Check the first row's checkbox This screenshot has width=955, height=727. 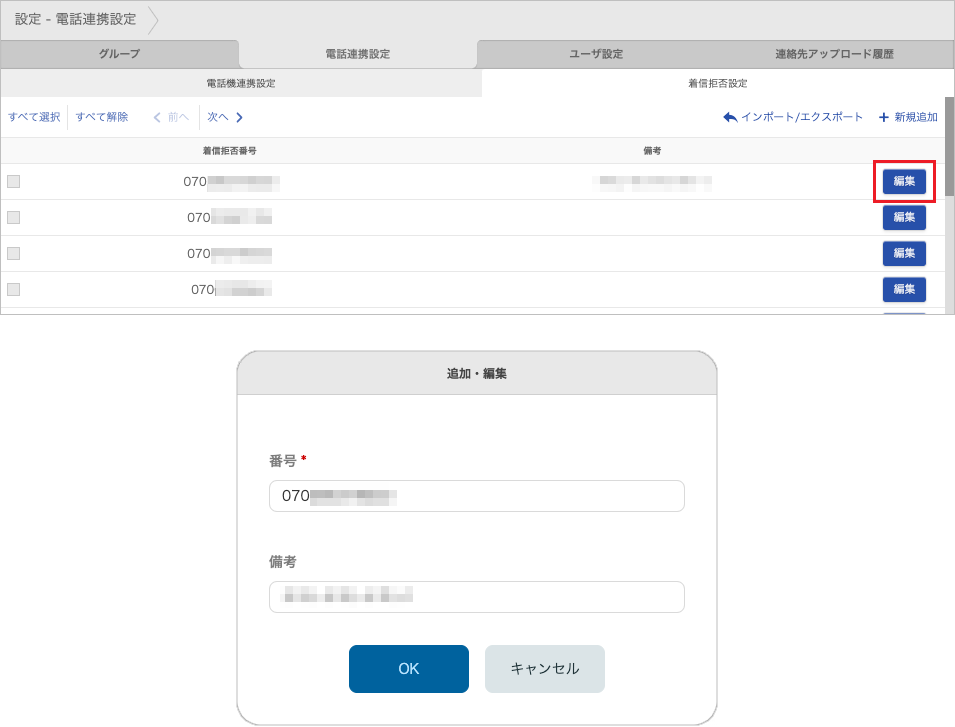(13, 181)
